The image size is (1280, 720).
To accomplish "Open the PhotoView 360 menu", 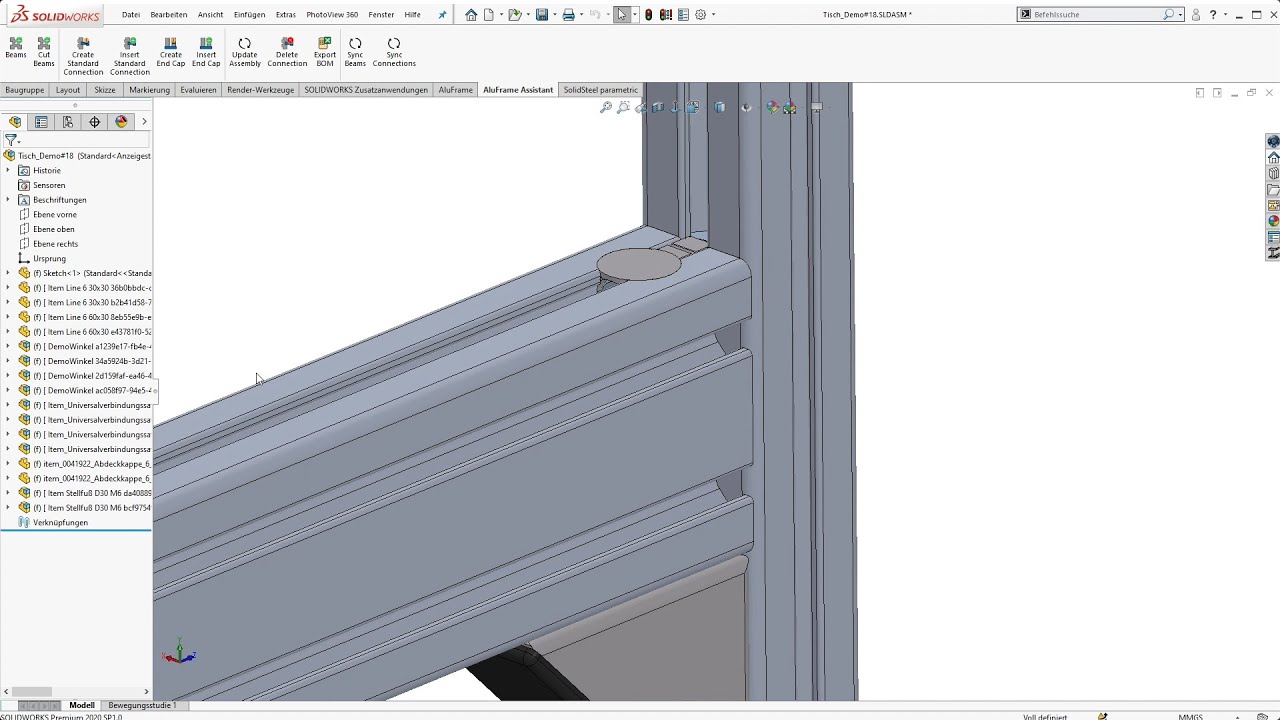I will click(x=332, y=15).
